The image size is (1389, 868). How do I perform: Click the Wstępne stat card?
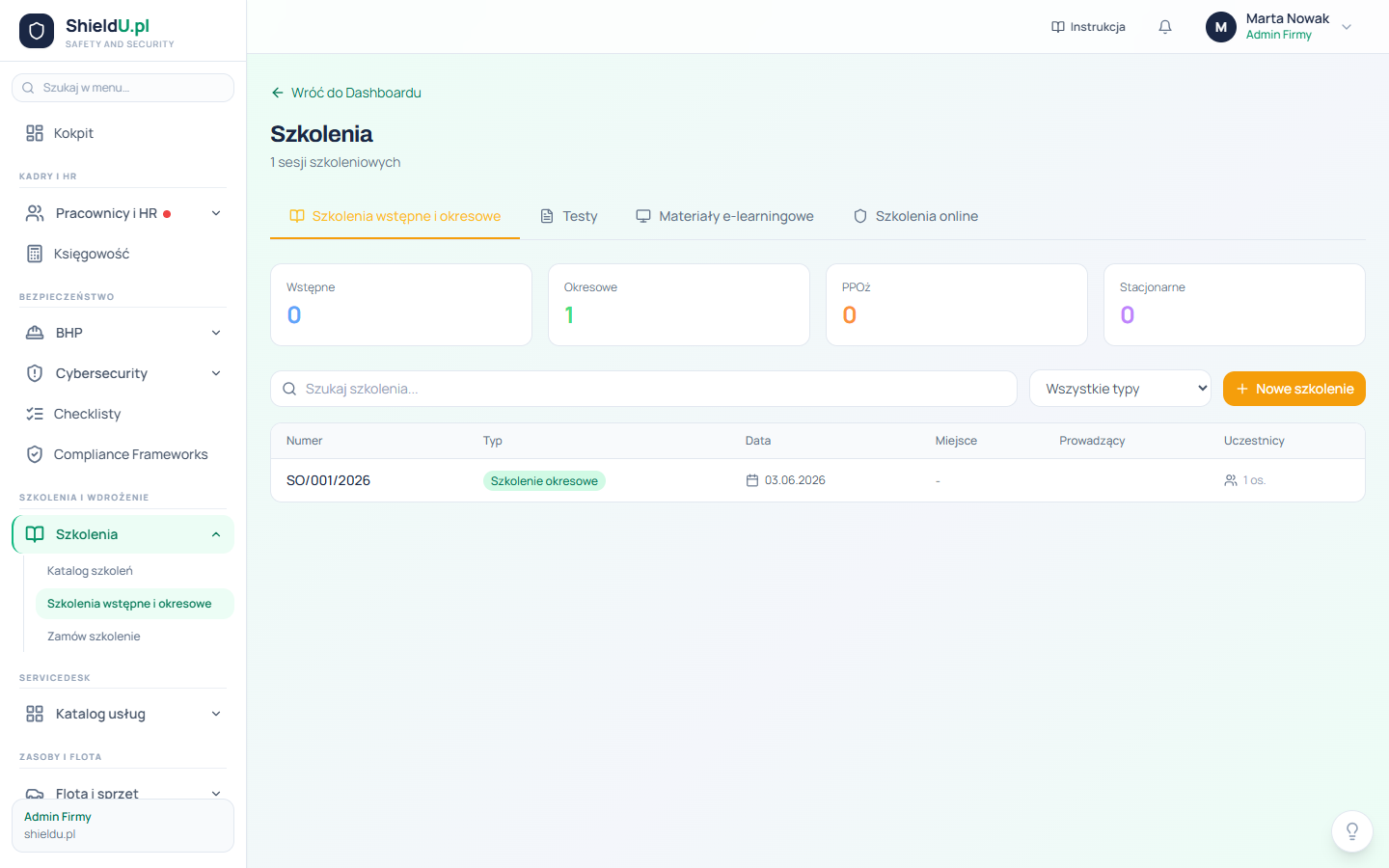(x=401, y=305)
